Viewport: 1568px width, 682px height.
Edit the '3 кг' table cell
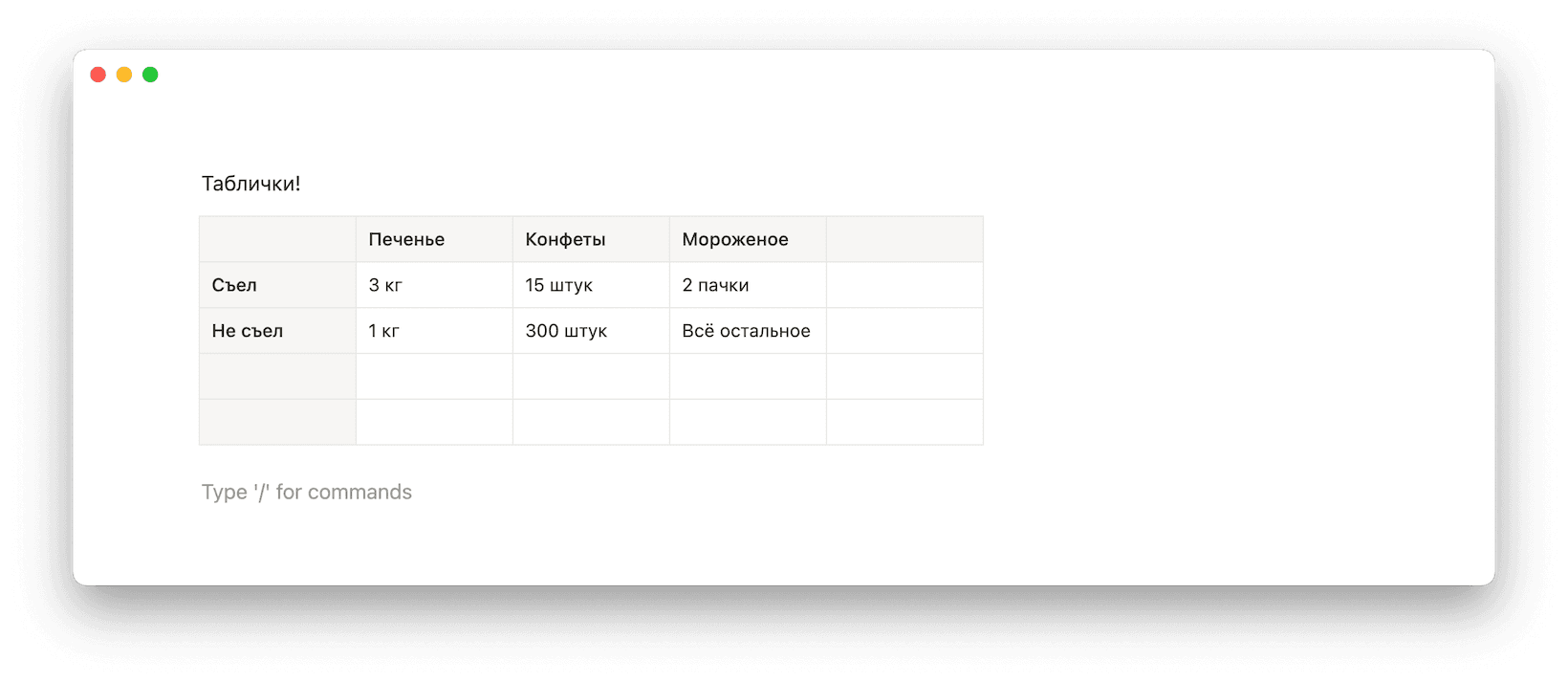(434, 285)
